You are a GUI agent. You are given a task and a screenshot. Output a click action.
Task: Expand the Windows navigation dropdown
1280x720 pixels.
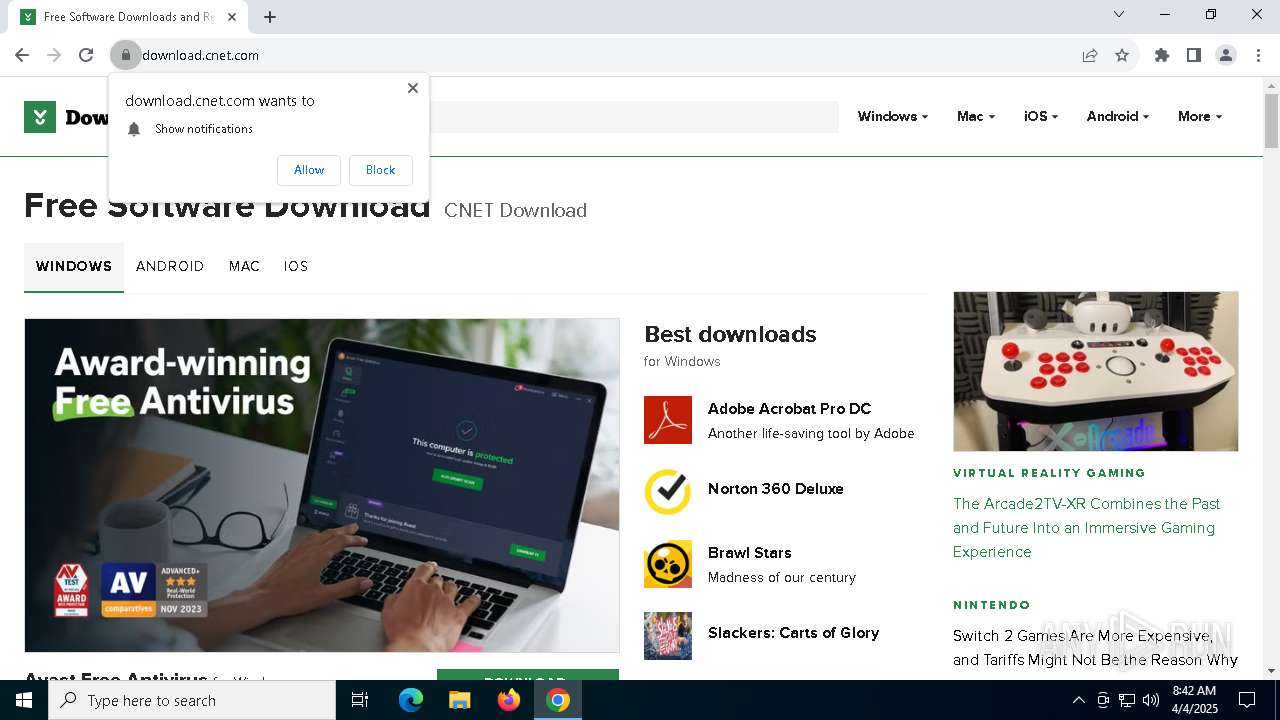(x=893, y=117)
